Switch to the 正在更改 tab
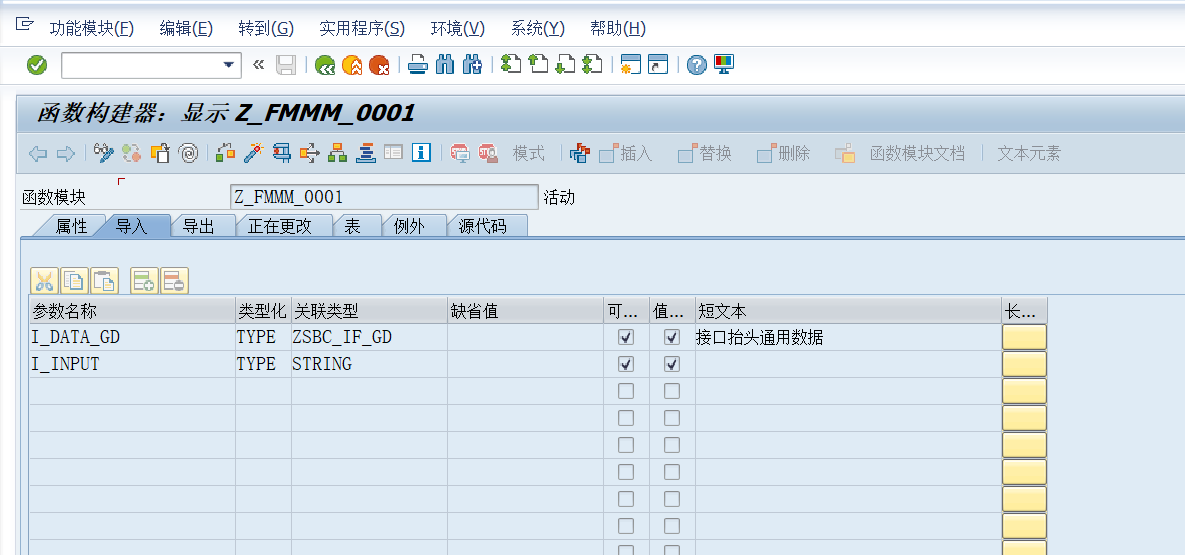Viewport: 1185px width, 555px height. (280, 226)
